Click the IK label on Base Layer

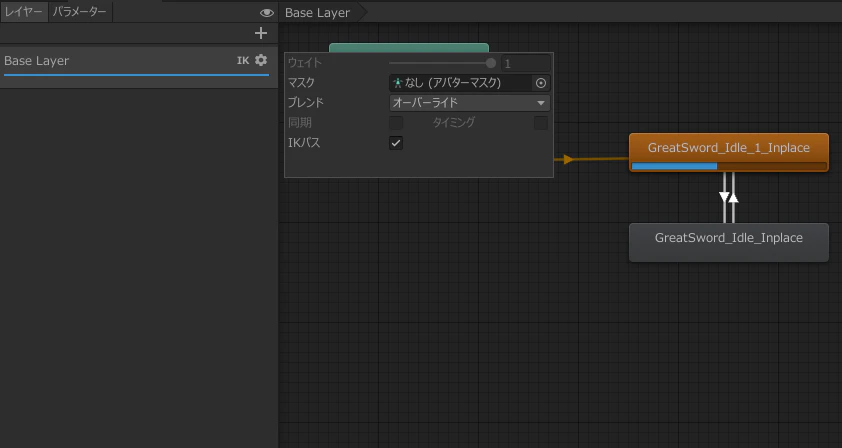tap(243, 61)
